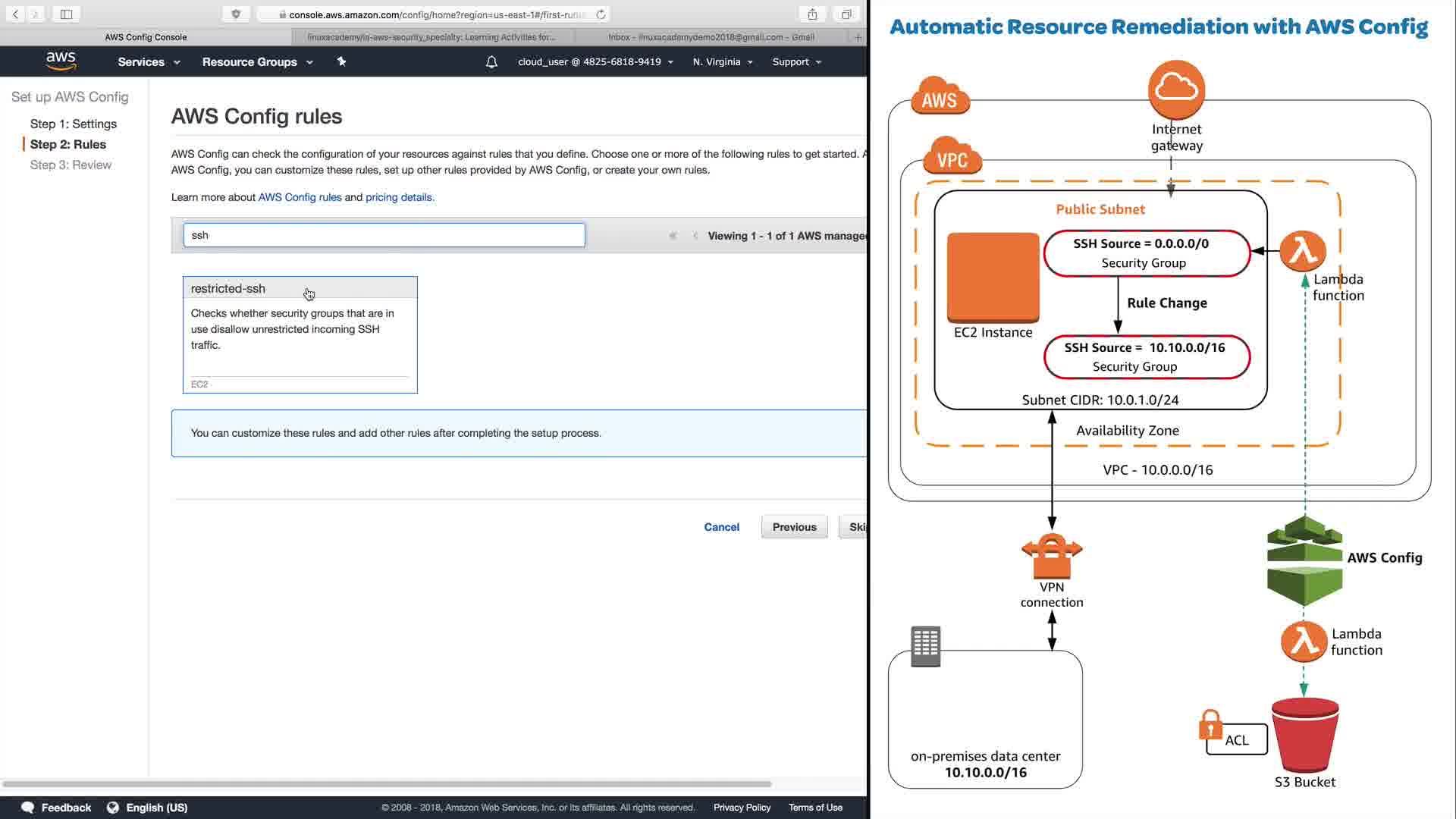Open the pricing details link
The height and width of the screenshot is (819, 1456).
[399, 197]
